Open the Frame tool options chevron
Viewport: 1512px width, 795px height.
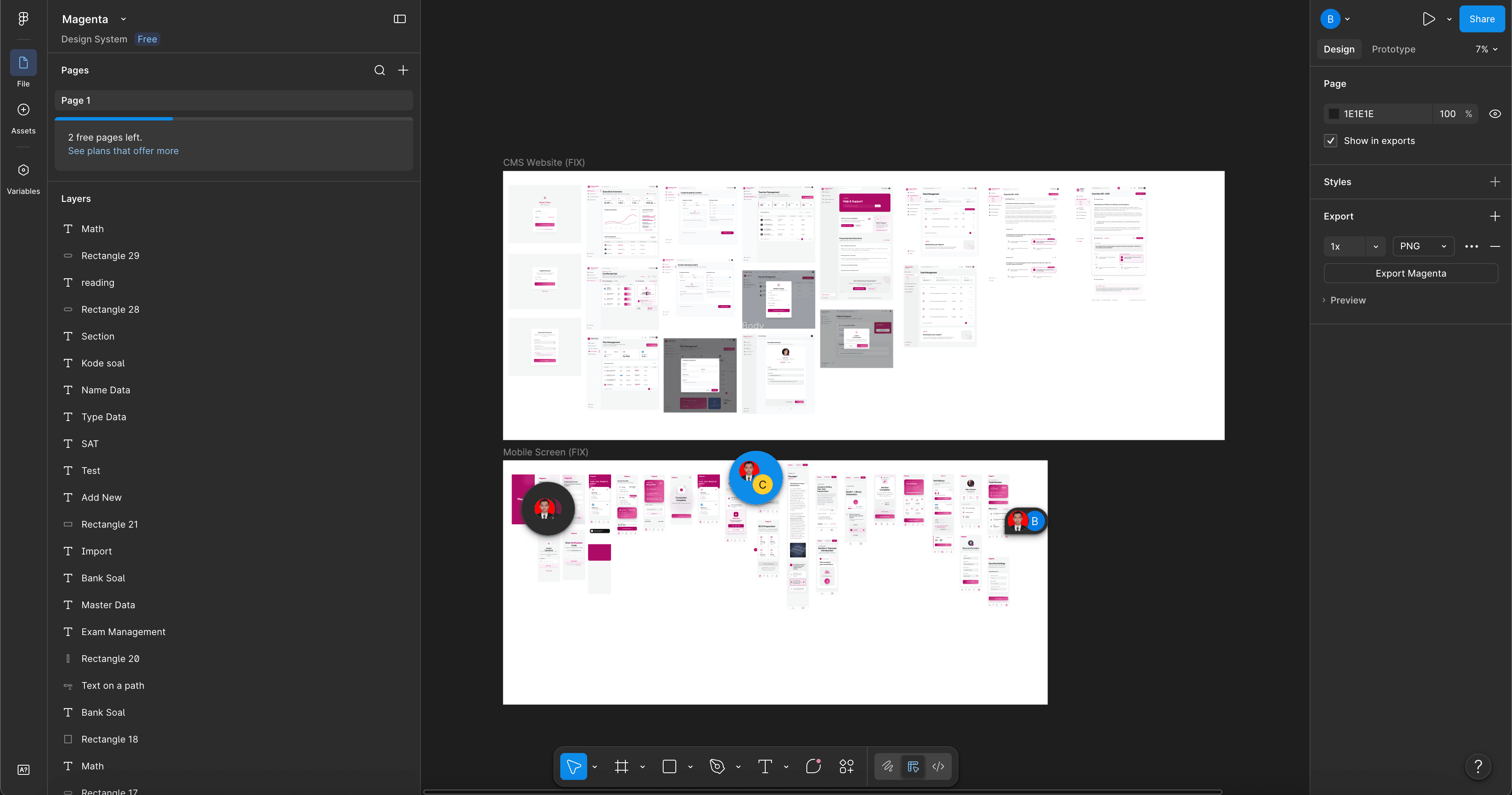point(642,767)
